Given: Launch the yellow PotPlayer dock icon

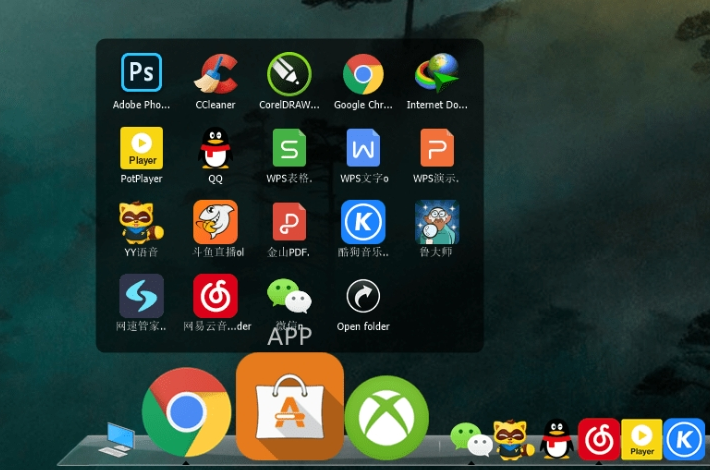Looking at the screenshot, I should (x=642, y=439).
